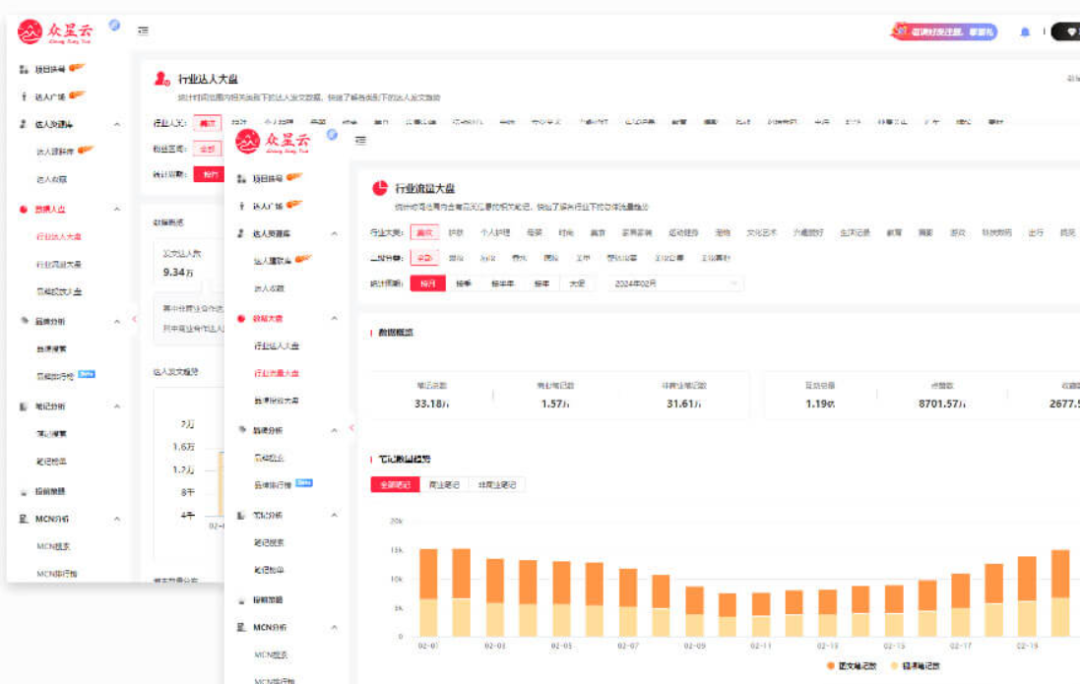The height and width of the screenshot is (684, 1080).
Task: Open 行业流量大盘 in back window sidebar
Action: point(59,264)
